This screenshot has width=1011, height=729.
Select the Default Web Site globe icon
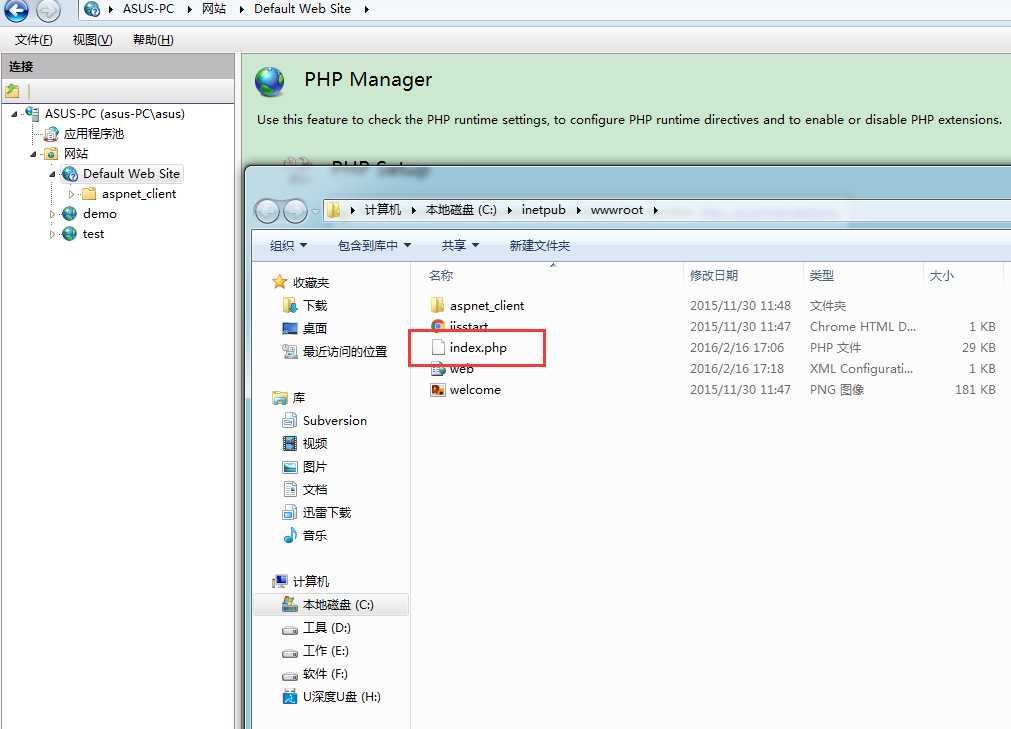tap(70, 174)
